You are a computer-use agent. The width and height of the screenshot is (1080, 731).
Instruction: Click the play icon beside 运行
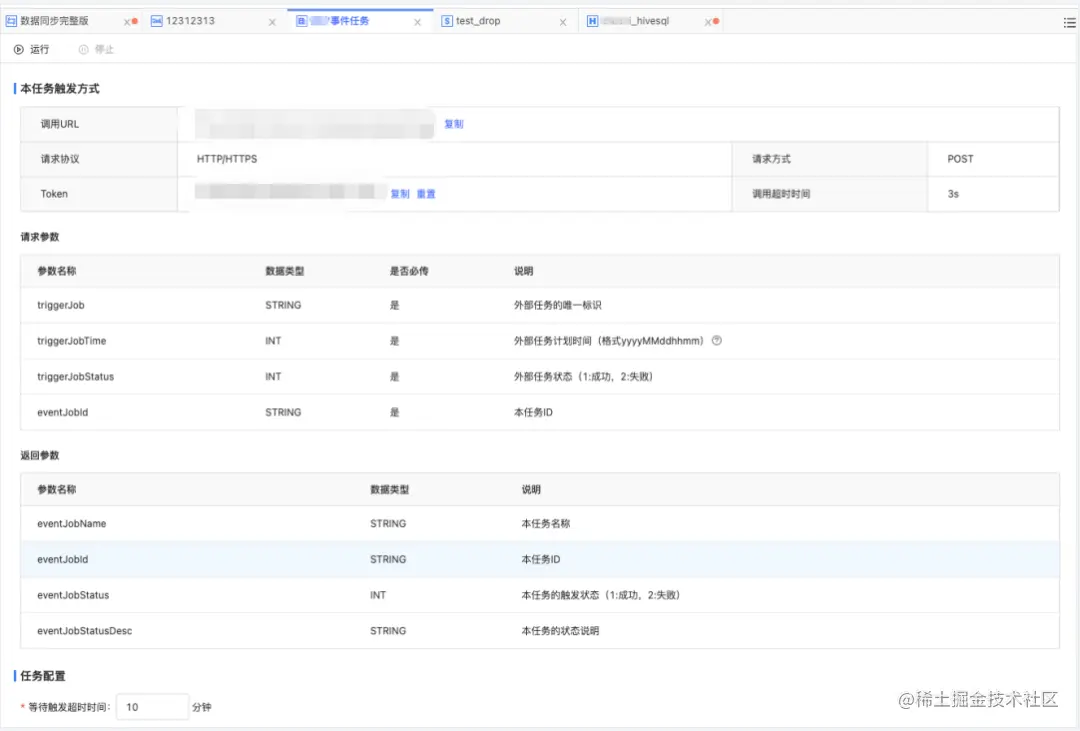click(x=19, y=50)
